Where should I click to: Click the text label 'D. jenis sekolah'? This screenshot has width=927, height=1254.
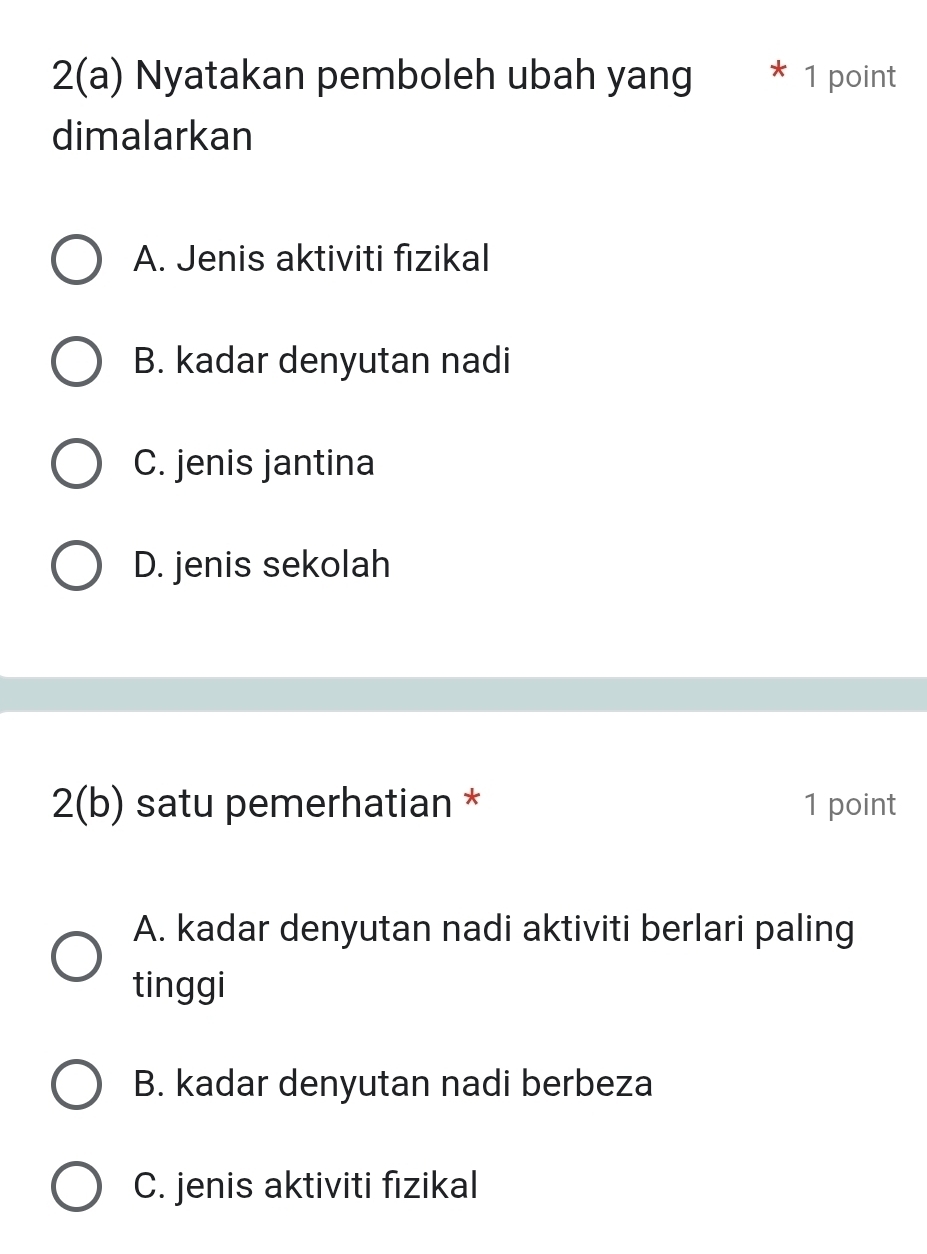(261, 566)
